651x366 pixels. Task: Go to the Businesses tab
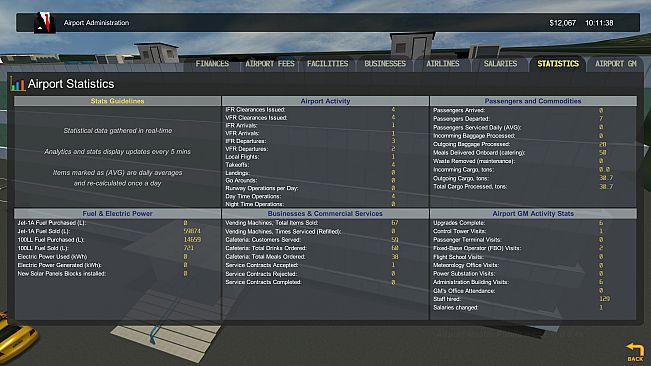coord(385,63)
